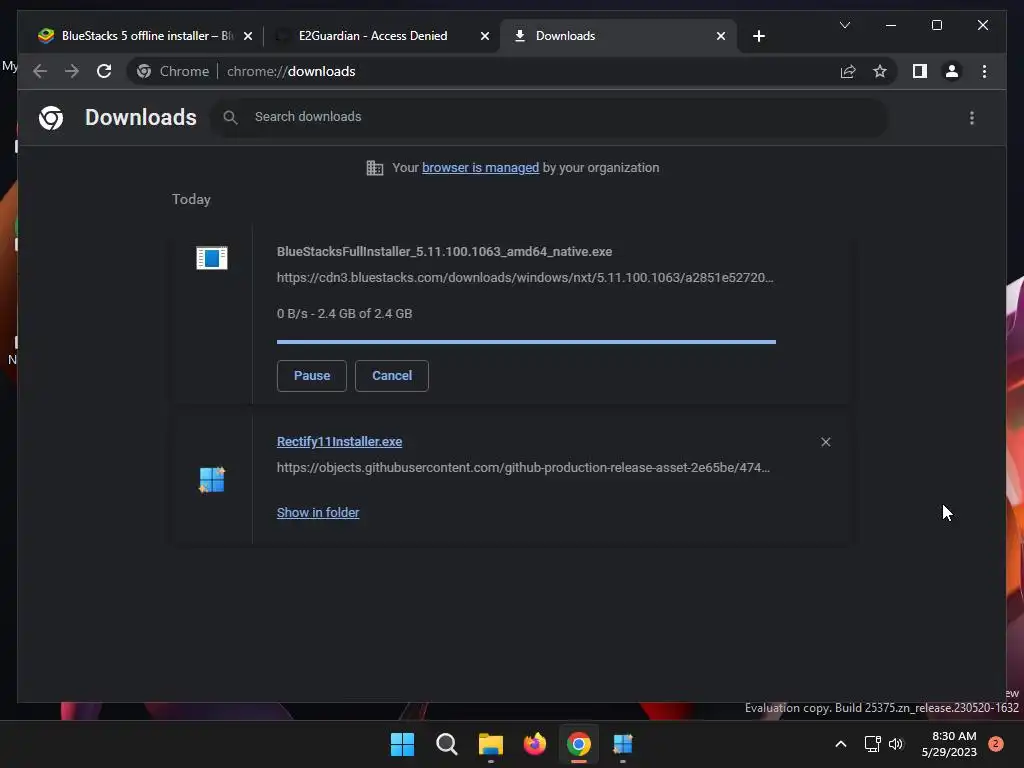Switch to E2Guardian - Access Denied tab

click(x=382, y=36)
